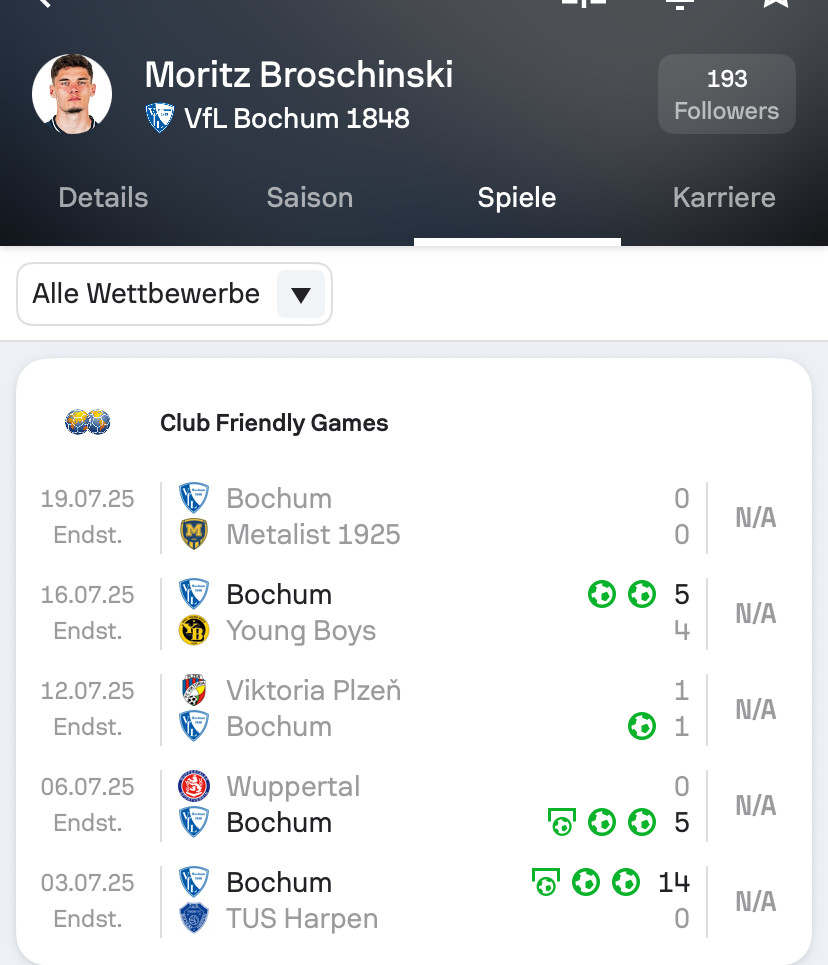
Task: Open Moritz Broschinski's profile photo
Action: 72,95
